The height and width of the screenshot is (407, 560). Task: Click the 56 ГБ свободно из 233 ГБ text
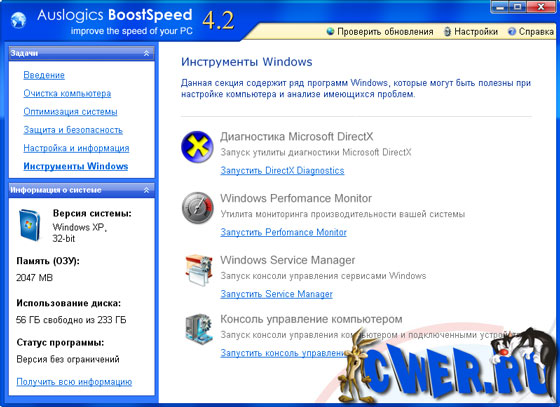(x=71, y=320)
